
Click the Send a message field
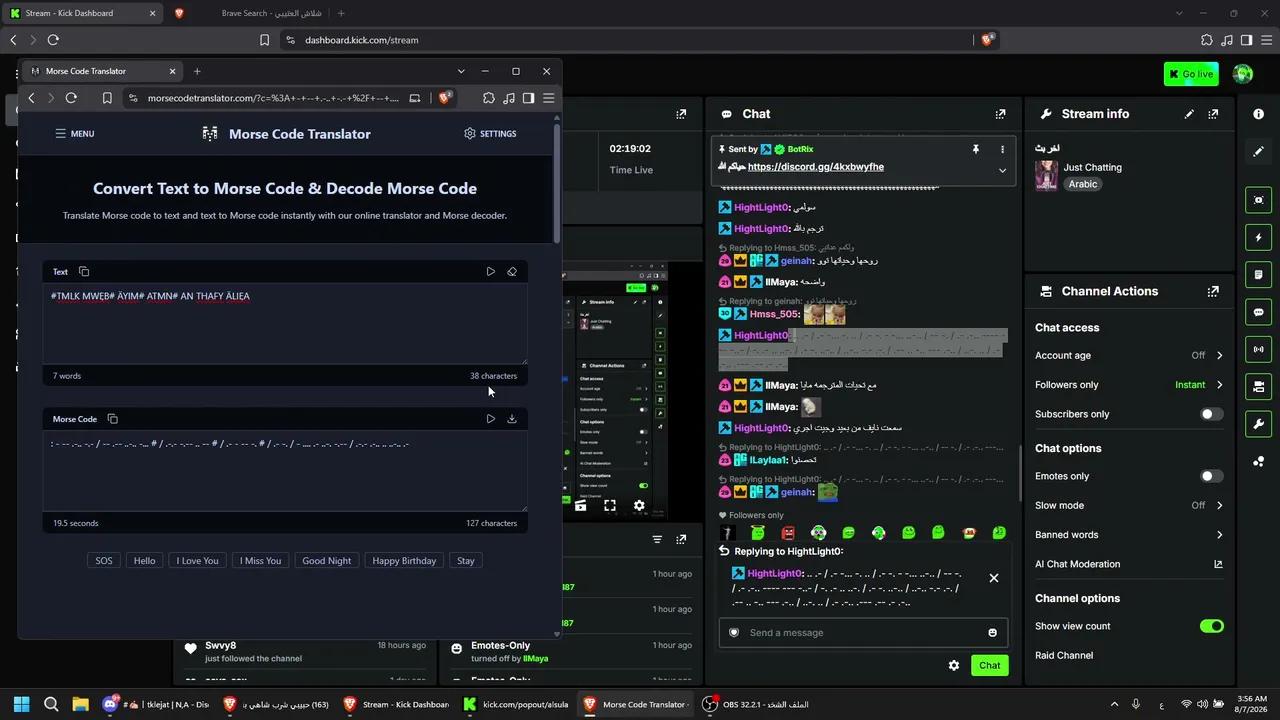click(864, 633)
